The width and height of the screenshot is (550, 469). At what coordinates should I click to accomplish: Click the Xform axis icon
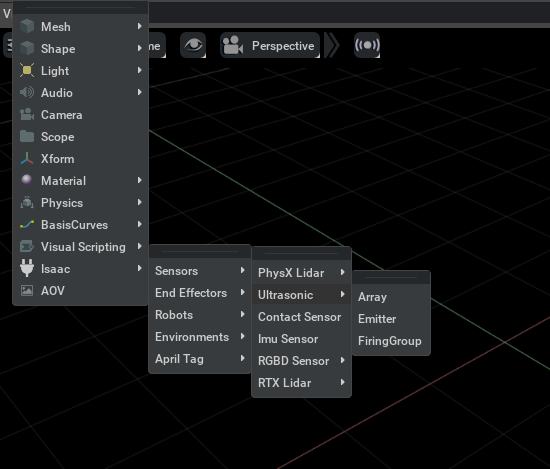(27, 159)
